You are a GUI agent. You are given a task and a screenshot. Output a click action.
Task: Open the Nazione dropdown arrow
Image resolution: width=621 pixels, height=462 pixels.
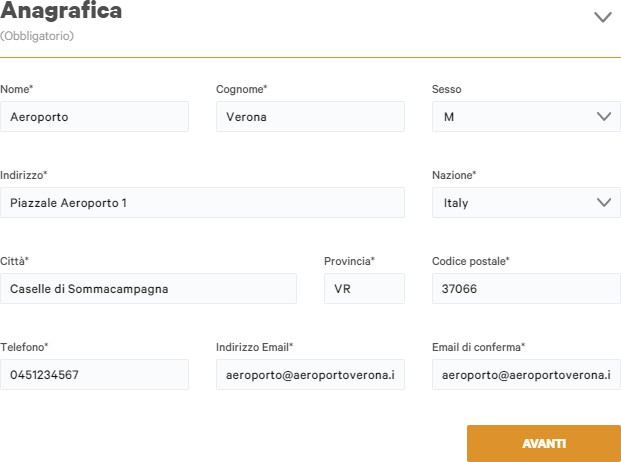(x=604, y=202)
